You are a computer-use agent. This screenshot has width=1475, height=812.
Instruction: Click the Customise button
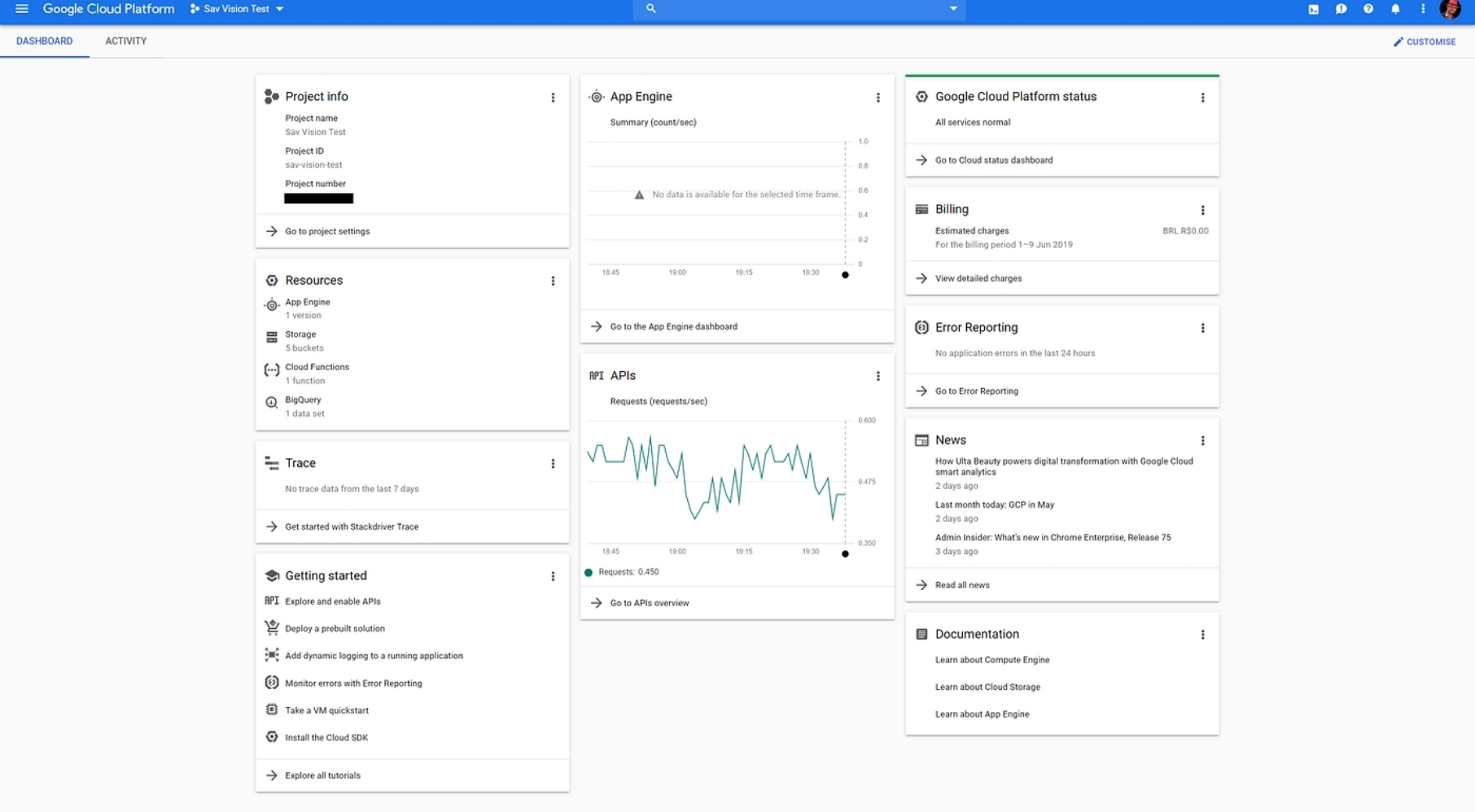(1425, 41)
